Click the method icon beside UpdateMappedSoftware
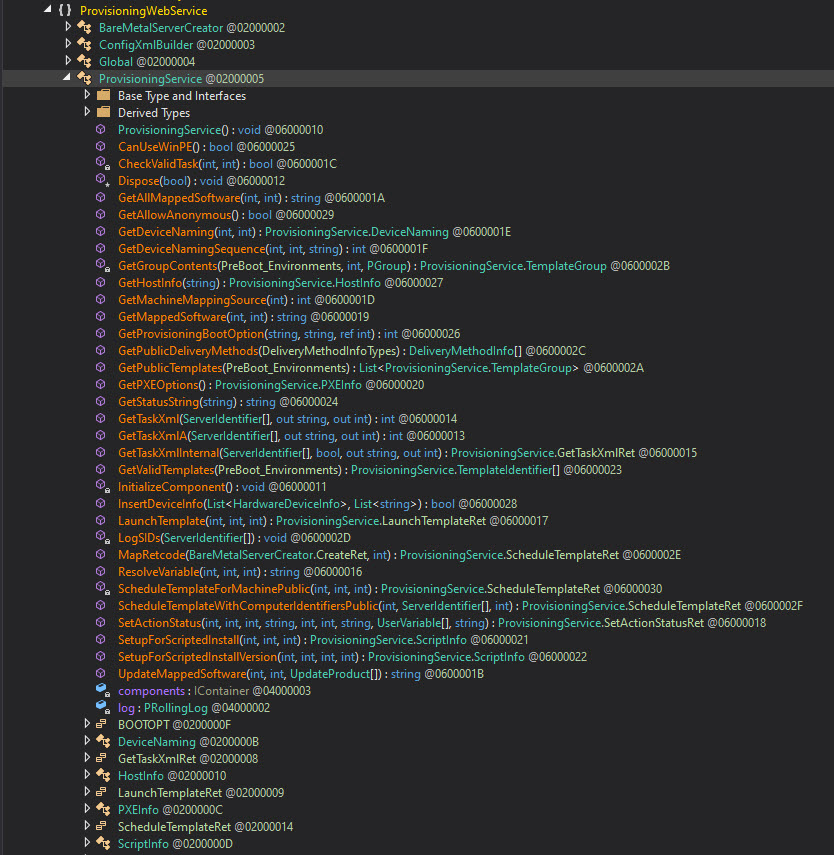834x855 pixels. [100, 673]
